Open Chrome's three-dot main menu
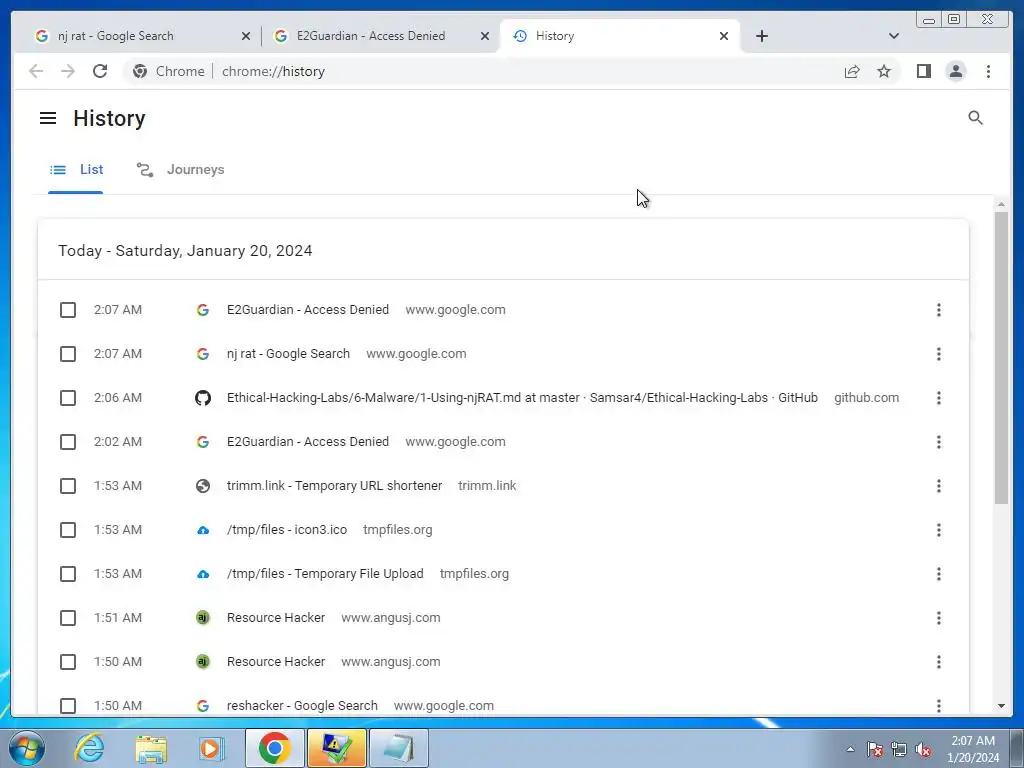The image size is (1024, 768). point(988,71)
